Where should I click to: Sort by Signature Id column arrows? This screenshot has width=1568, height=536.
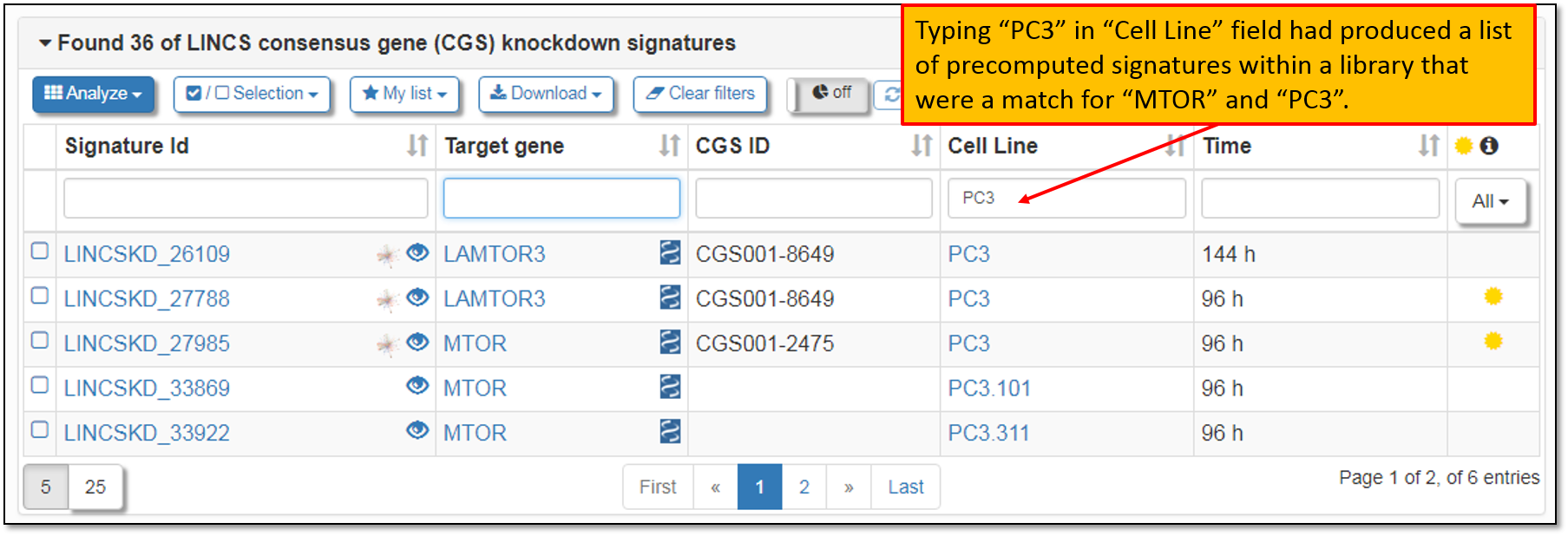[417, 146]
